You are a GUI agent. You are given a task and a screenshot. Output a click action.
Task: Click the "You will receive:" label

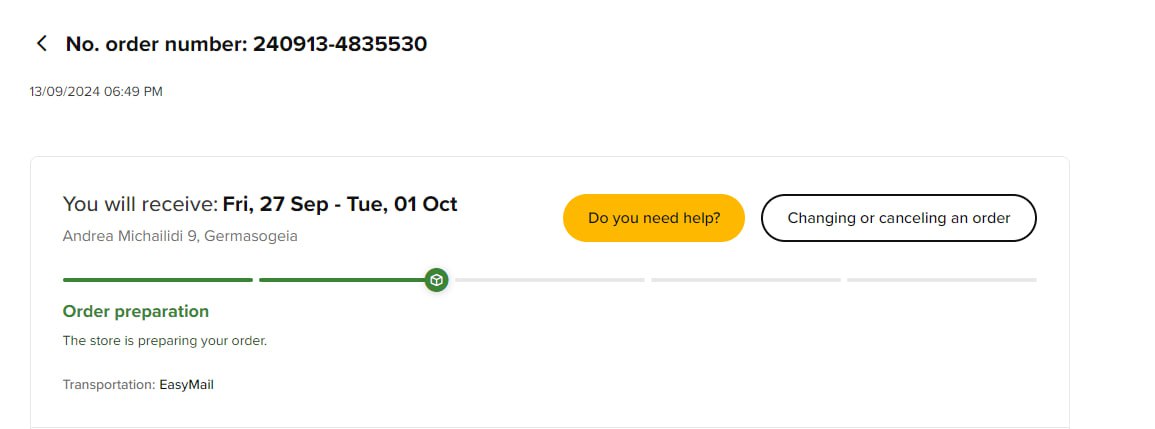click(140, 205)
